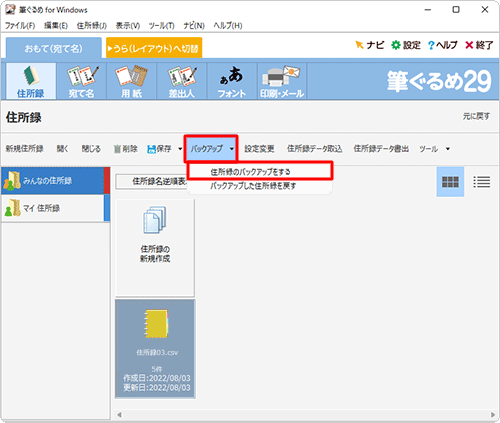The height and width of the screenshot is (423, 500).
Task: Switch to うら(レイアウト)へ切替 tab
Action: point(154,49)
